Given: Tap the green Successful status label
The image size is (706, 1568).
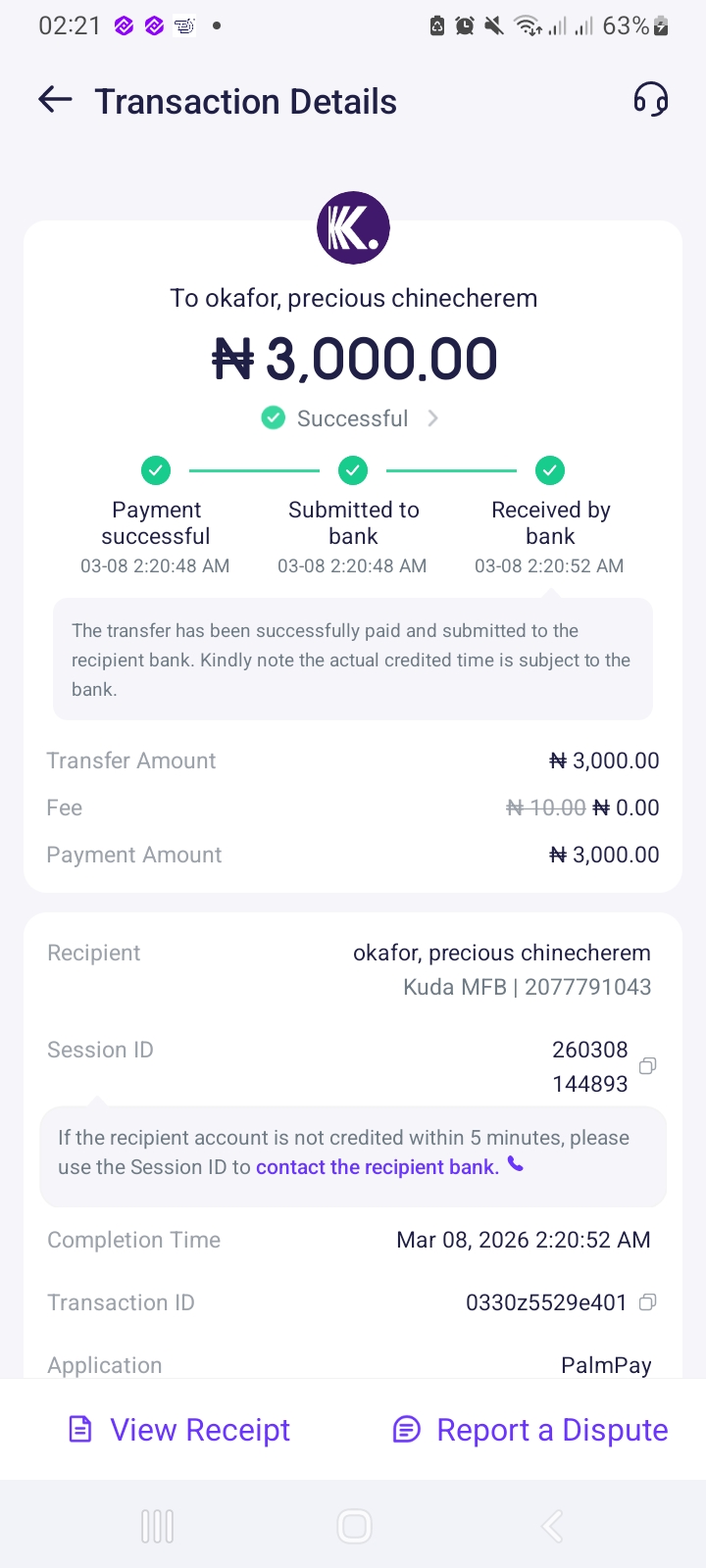Looking at the screenshot, I should coord(352,418).
